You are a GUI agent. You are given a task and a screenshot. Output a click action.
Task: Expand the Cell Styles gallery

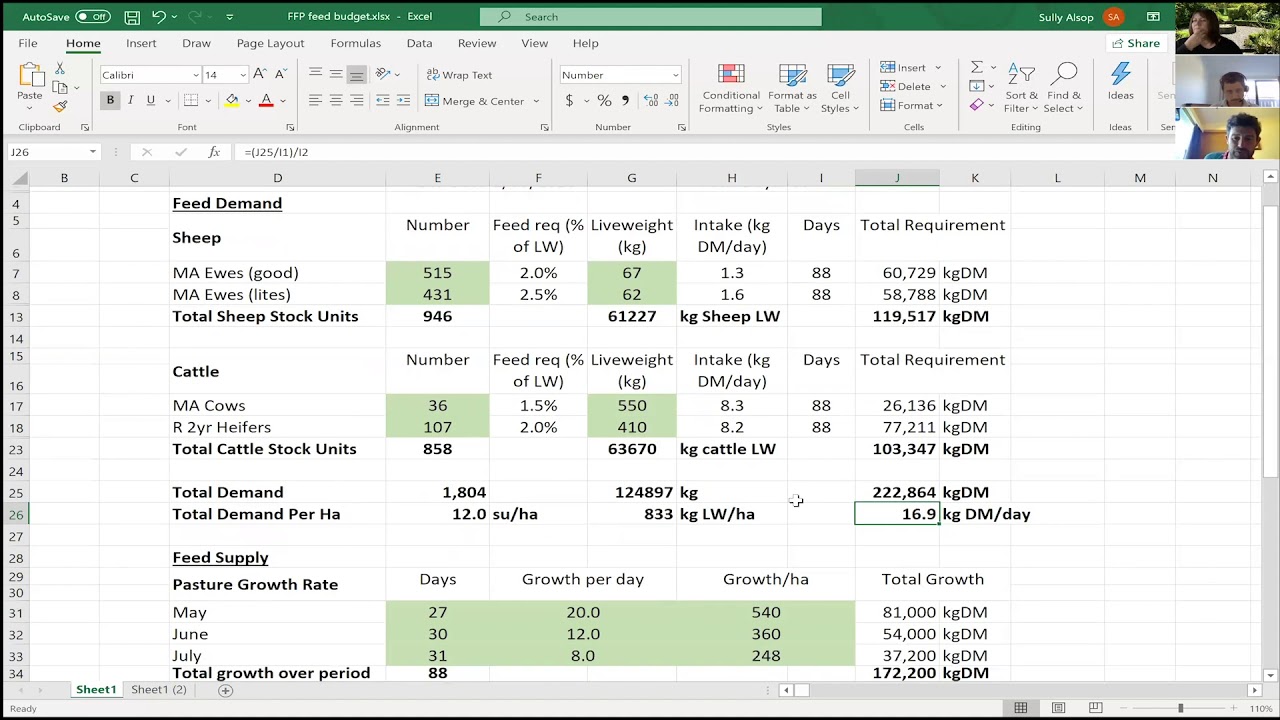click(x=840, y=89)
